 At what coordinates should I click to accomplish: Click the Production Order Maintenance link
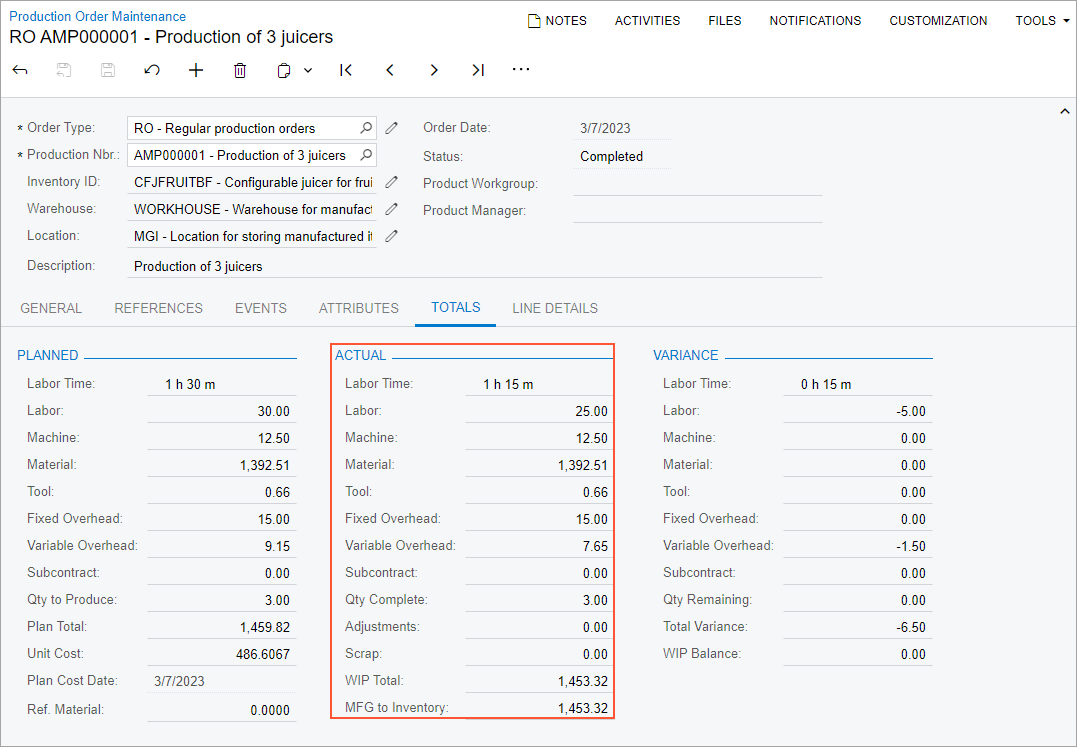(x=97, y=16)
